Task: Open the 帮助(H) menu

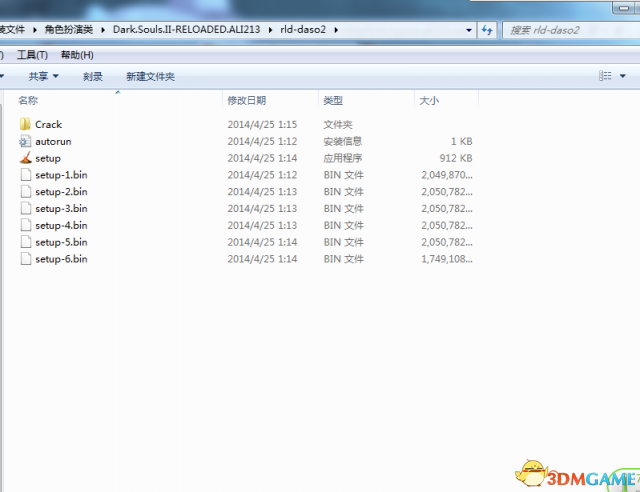Action: tap(77, 55)
